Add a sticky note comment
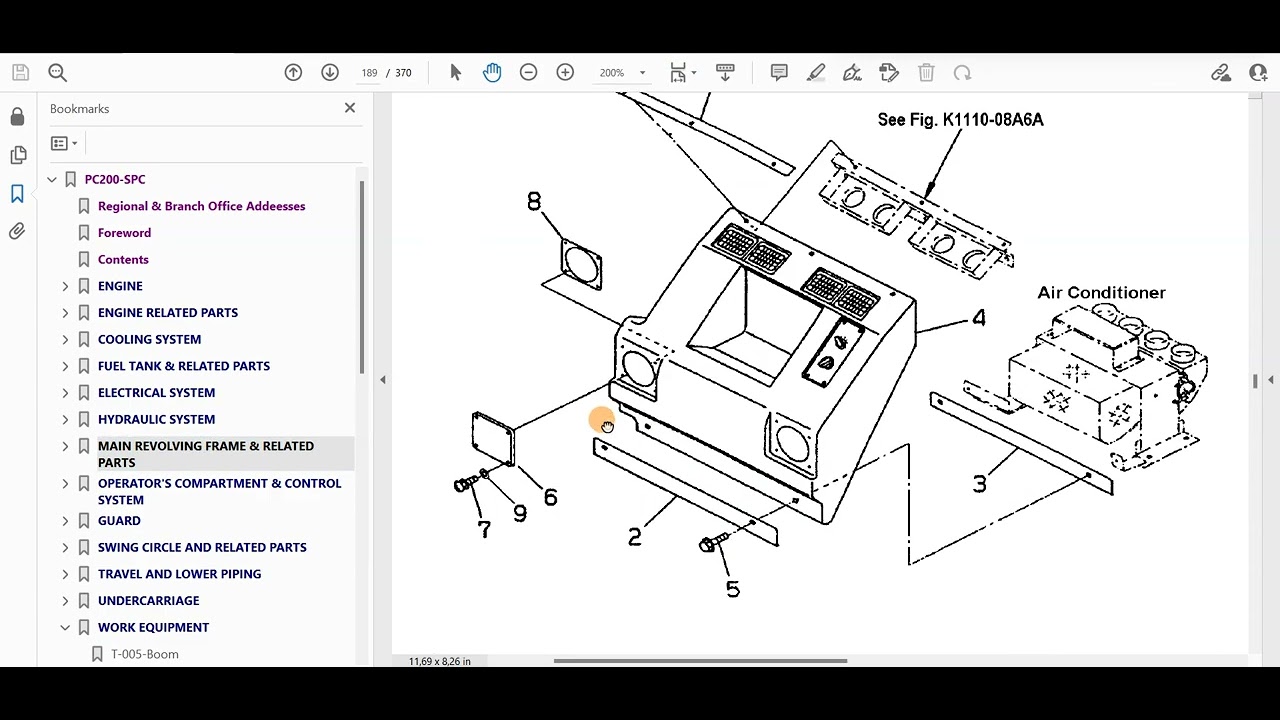The image size is (1280, 720). coord(779,72)
